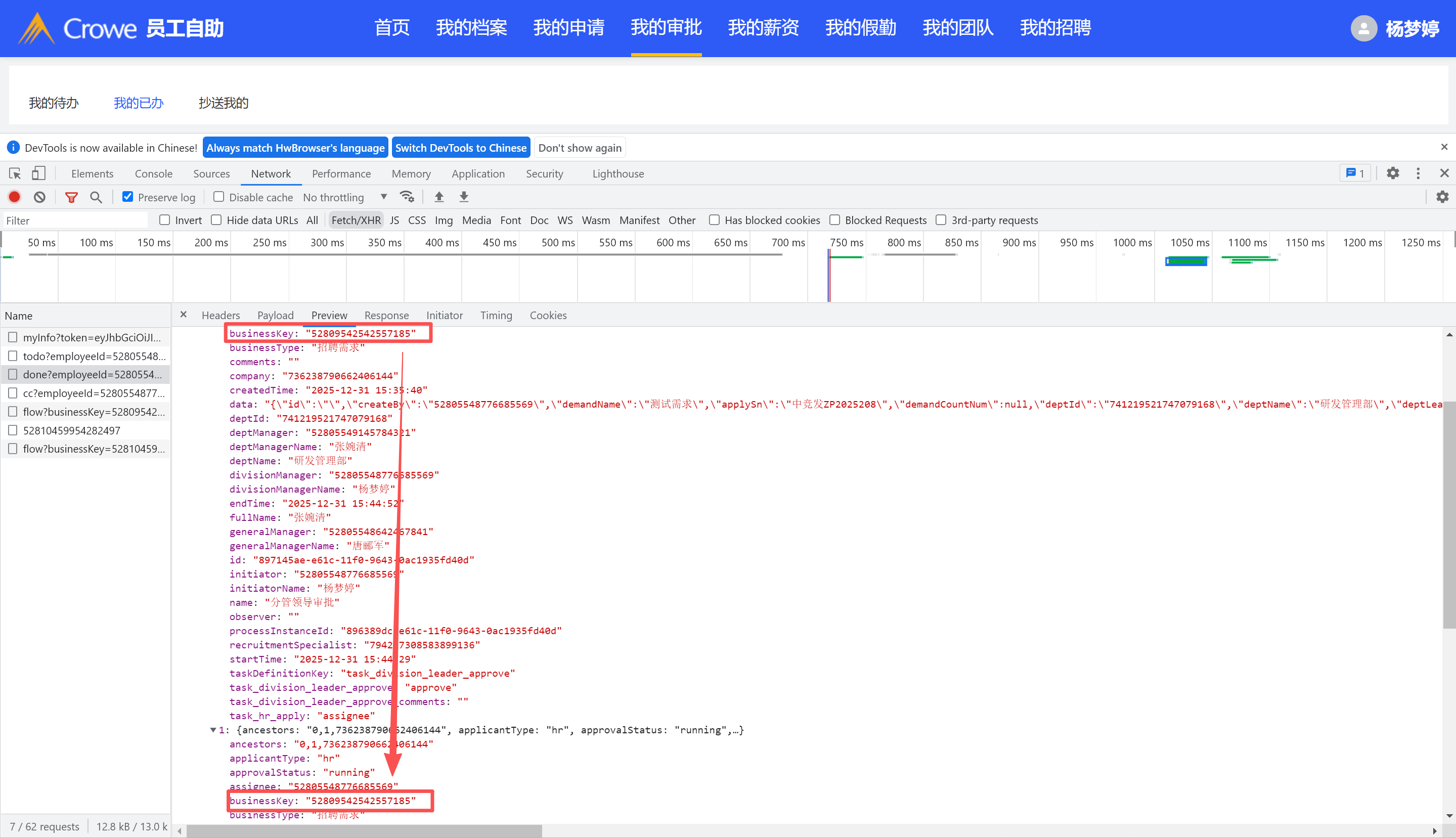This screenshot has height=838, width=1456.
Task: Collapse JSON item 1 in preview
Action: (213, 730)
